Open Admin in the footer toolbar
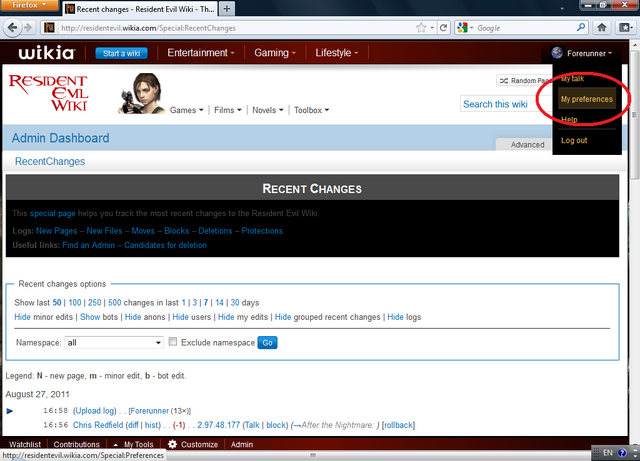Image resolution: width=640 pixels, height=461 pixels. (x=242, y=444)
